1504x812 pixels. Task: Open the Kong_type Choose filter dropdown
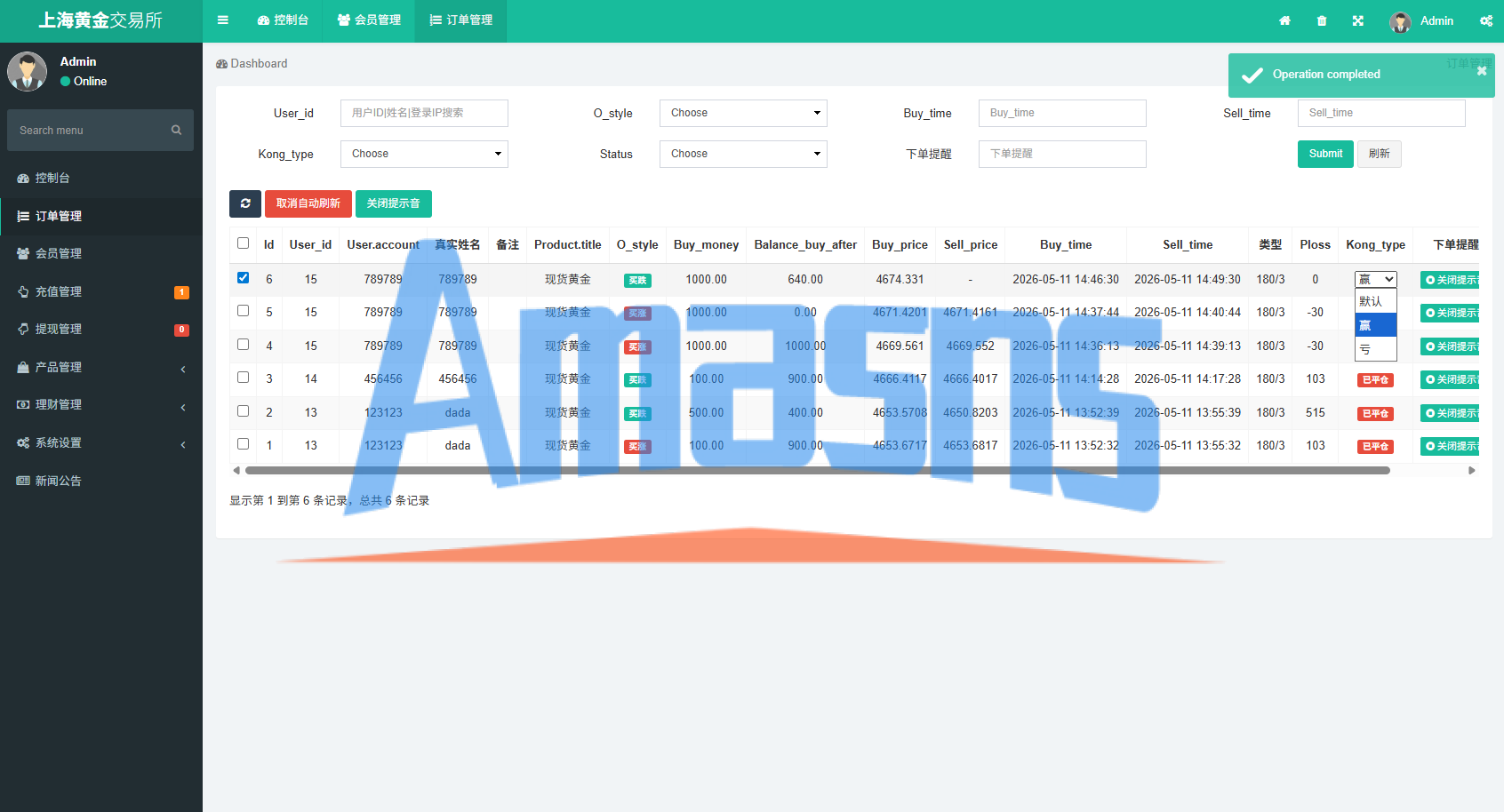pos(424,154)
